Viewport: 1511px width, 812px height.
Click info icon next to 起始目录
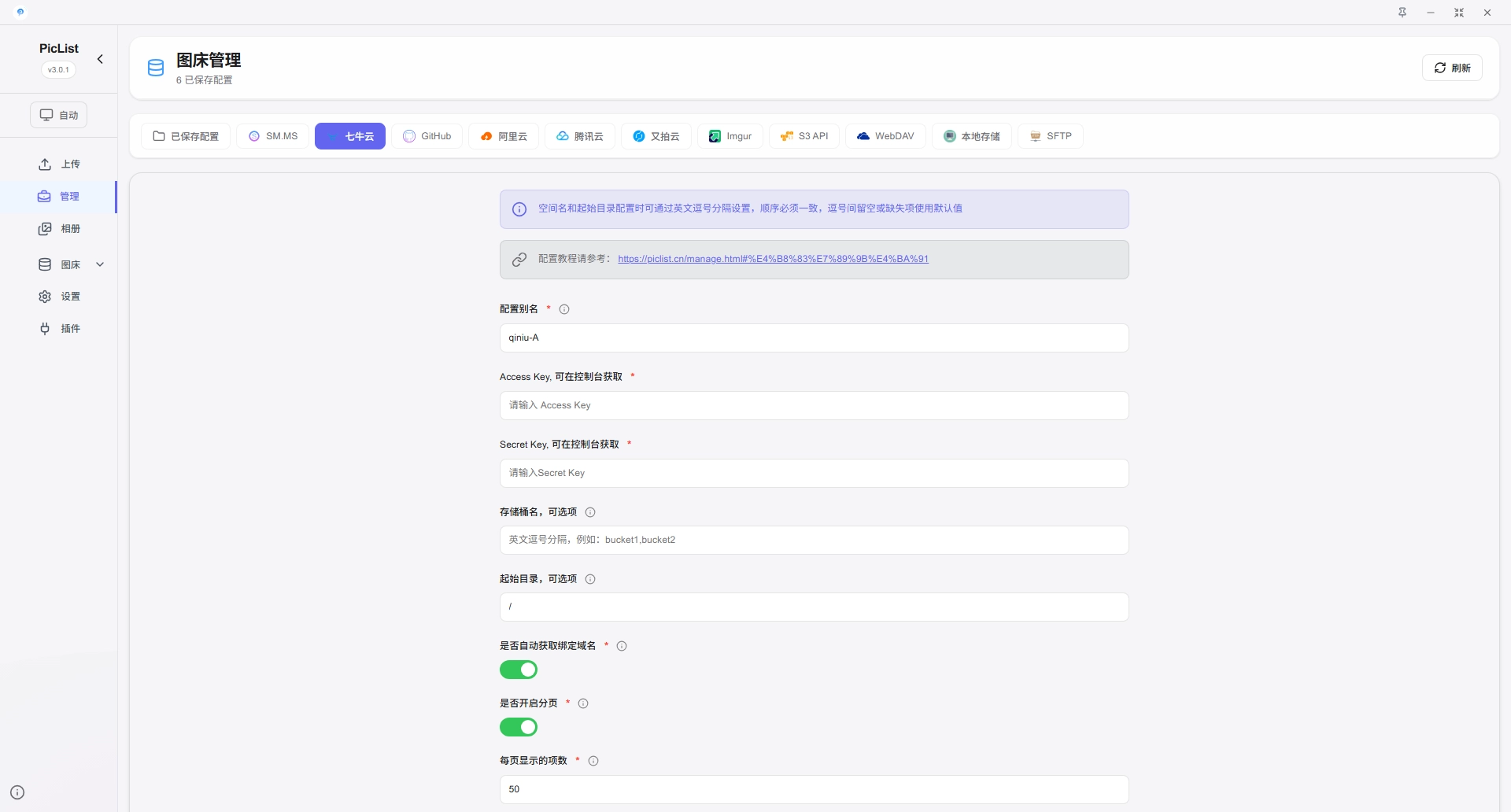click(590, 579)
